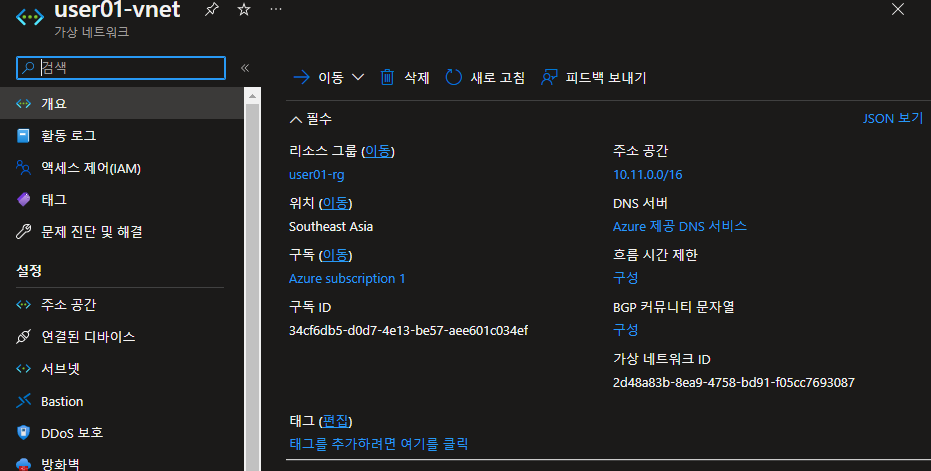Viewport: 931px width, 471px height.
Task: Open Azure 제공 DNS 서비스 link
Action: click(x=680, y=226)
